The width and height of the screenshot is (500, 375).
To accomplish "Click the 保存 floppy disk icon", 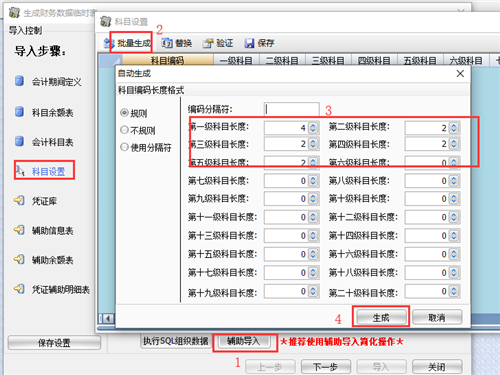I will tap(249, 43).
